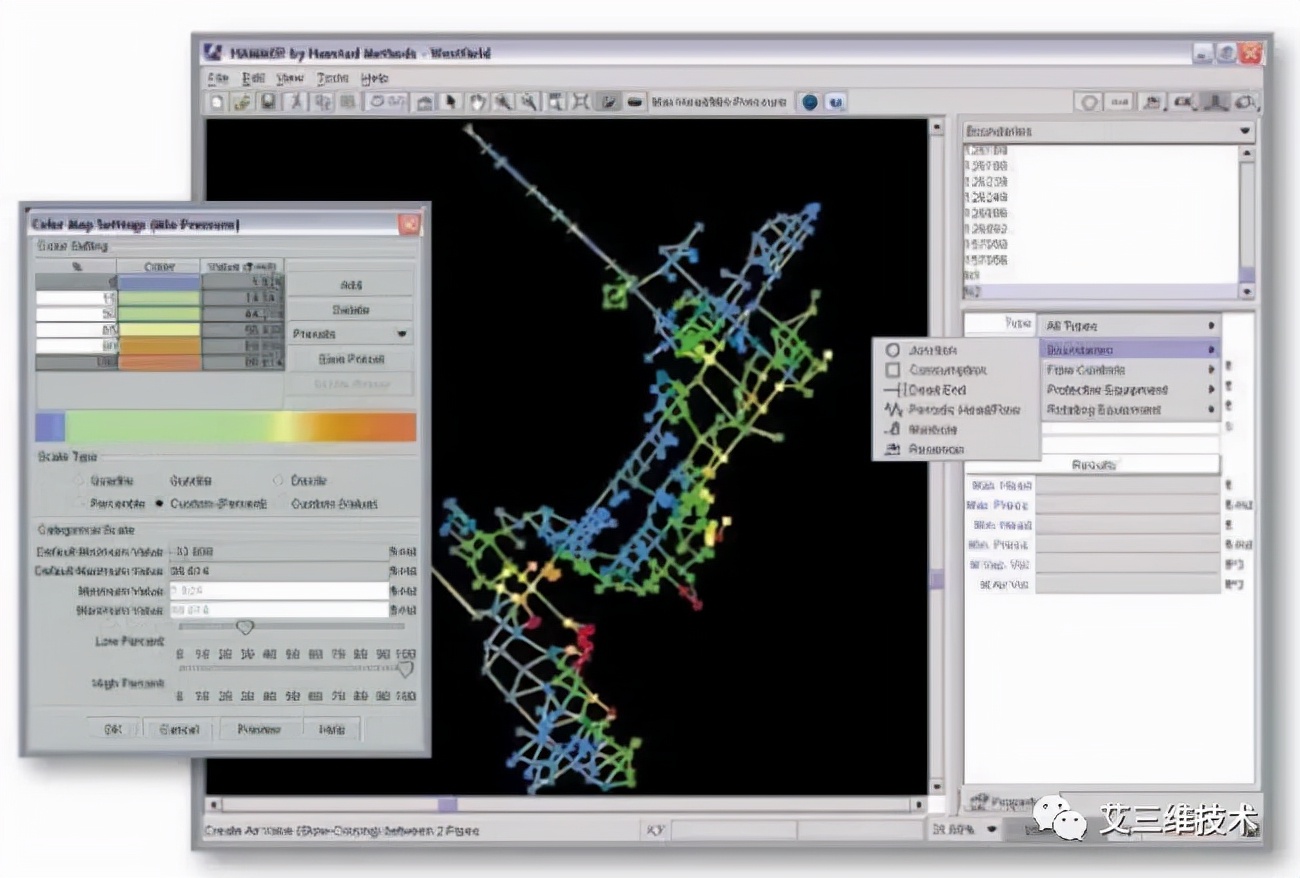The height and width of the screenshot is (878, 1300).
Task: Select the arrow pointer tool
Action: pos(451,102)
